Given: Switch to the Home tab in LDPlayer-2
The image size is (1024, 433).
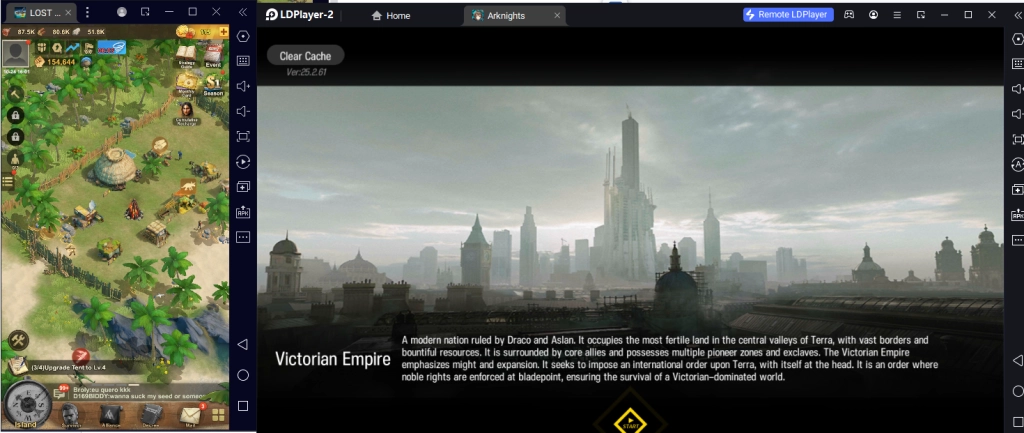Looking at the screenshot, I should tap(391, 16).
